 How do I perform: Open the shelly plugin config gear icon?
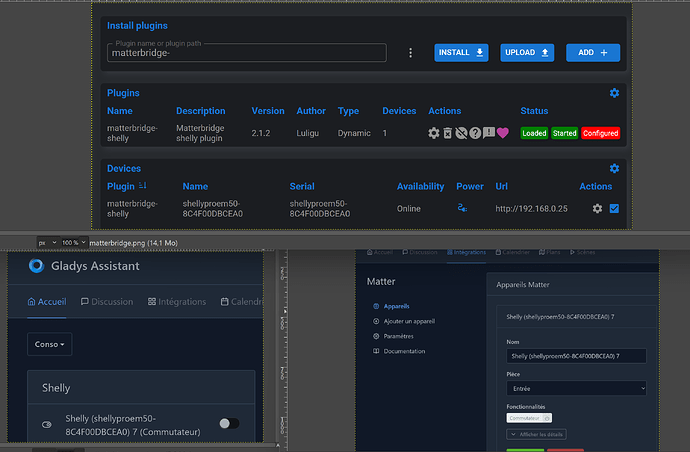pos(433,133)
